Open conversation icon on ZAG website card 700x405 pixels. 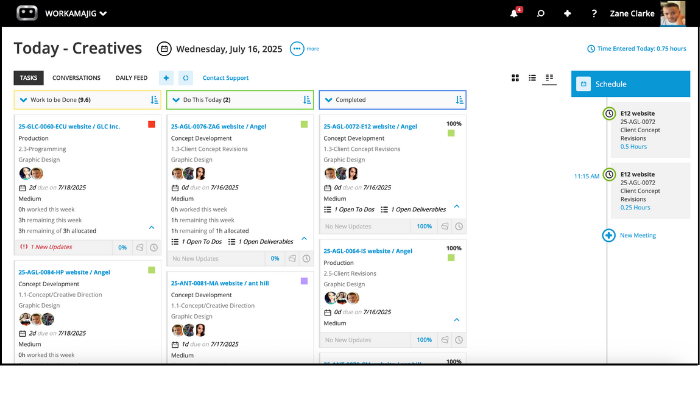[x=292, y=259]
